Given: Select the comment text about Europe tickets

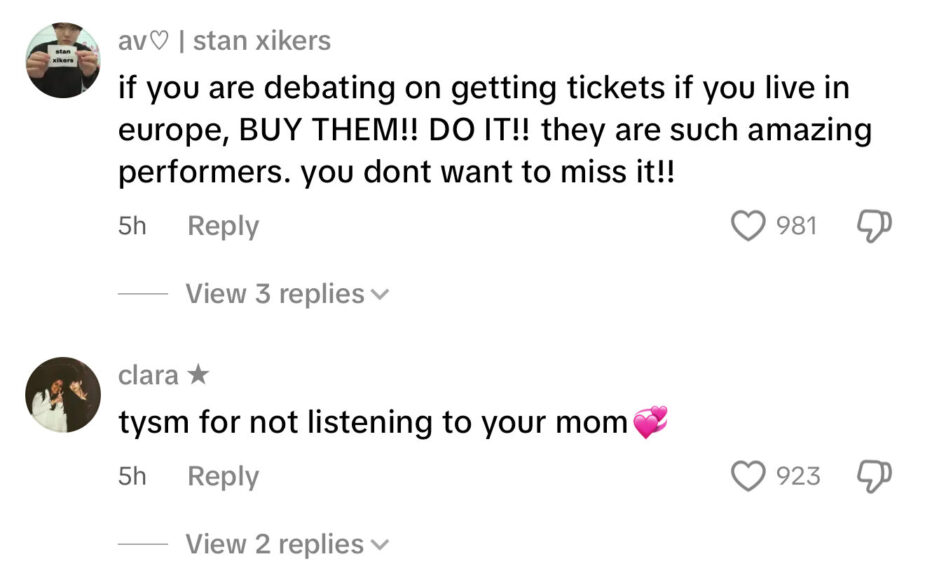Looking at the screenshot, I should click(x=480, y=130).
